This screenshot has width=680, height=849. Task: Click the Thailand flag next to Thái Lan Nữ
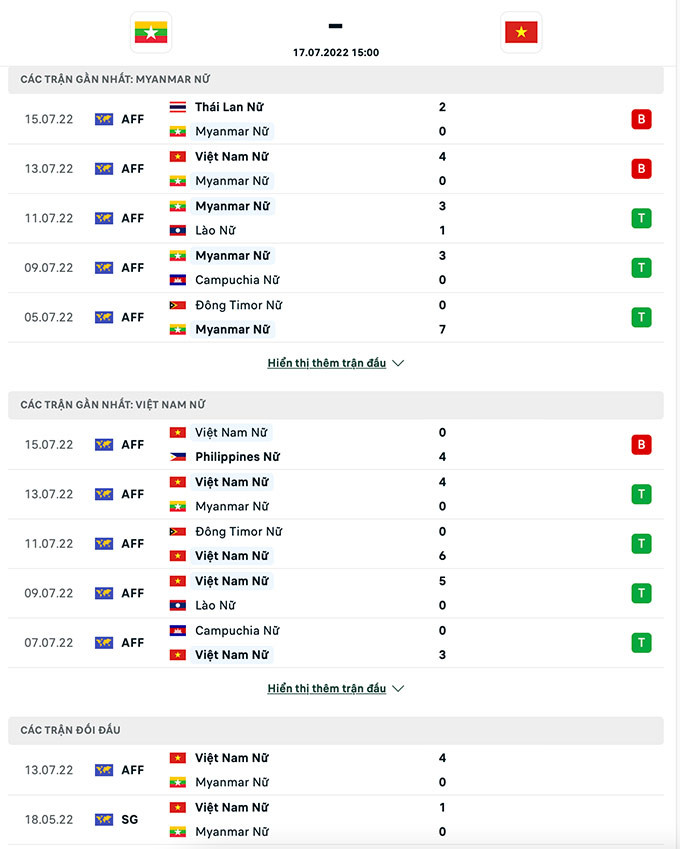click(178, 107)
